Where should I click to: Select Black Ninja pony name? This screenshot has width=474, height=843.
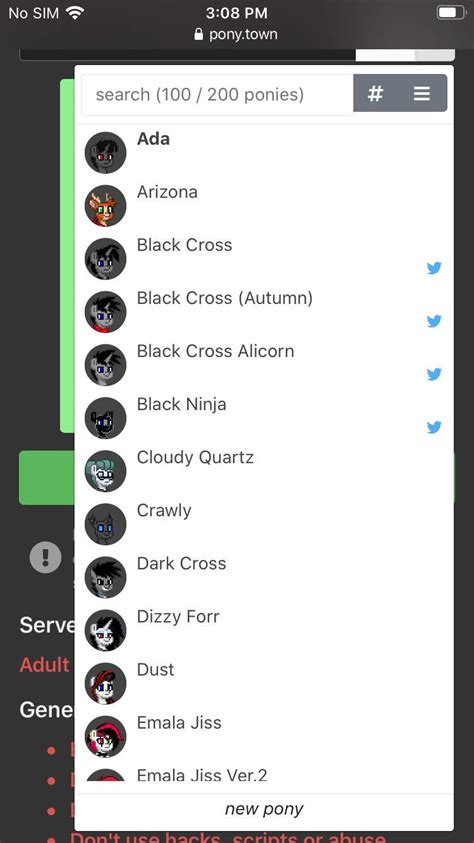pos(182,404)
